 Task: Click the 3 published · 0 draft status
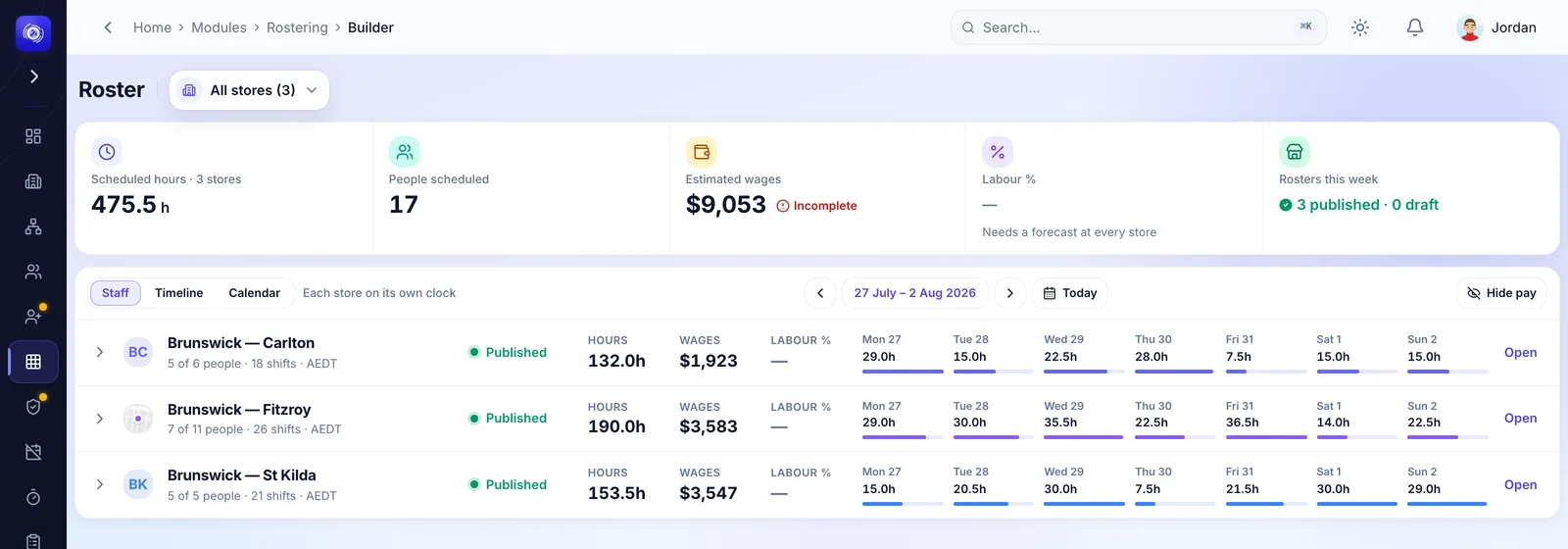click(x=1358, y=205)
